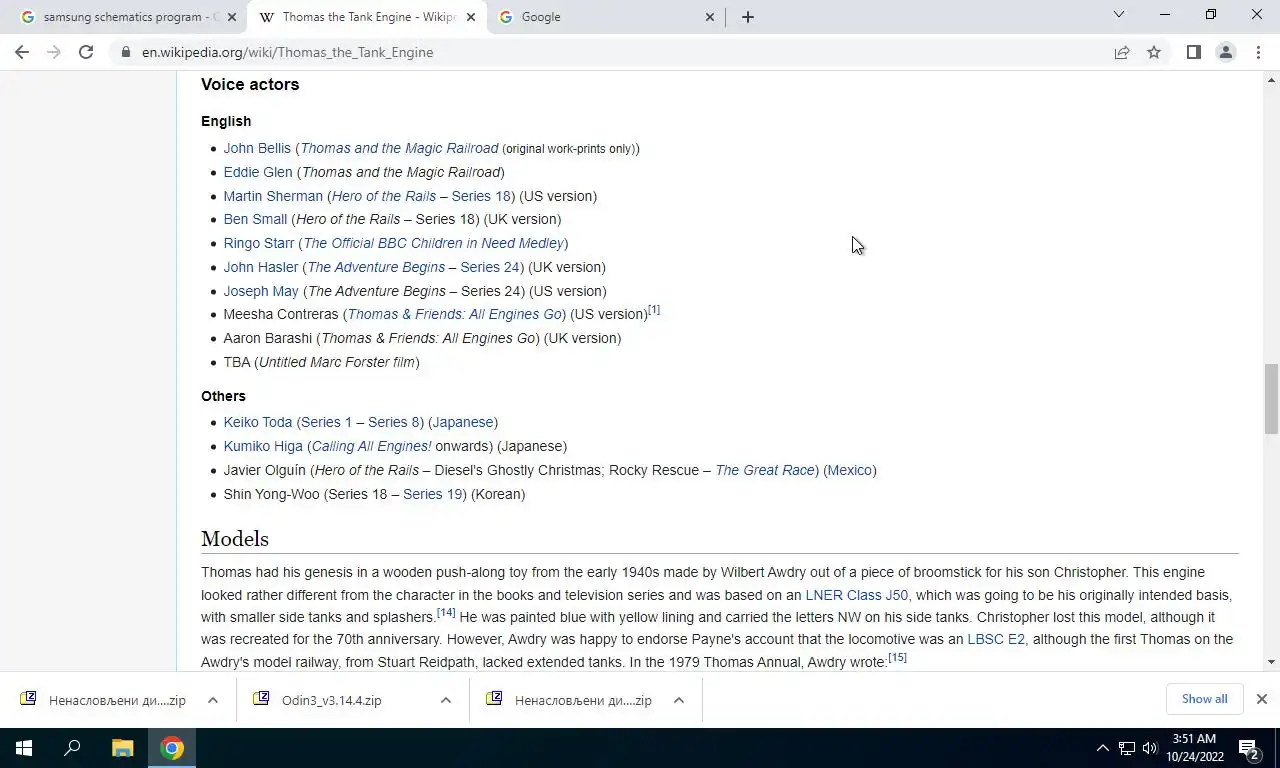Viewport: 1280px width, 768px height.
Task: Open The Great Race link
Action: [x=765, y=470]
